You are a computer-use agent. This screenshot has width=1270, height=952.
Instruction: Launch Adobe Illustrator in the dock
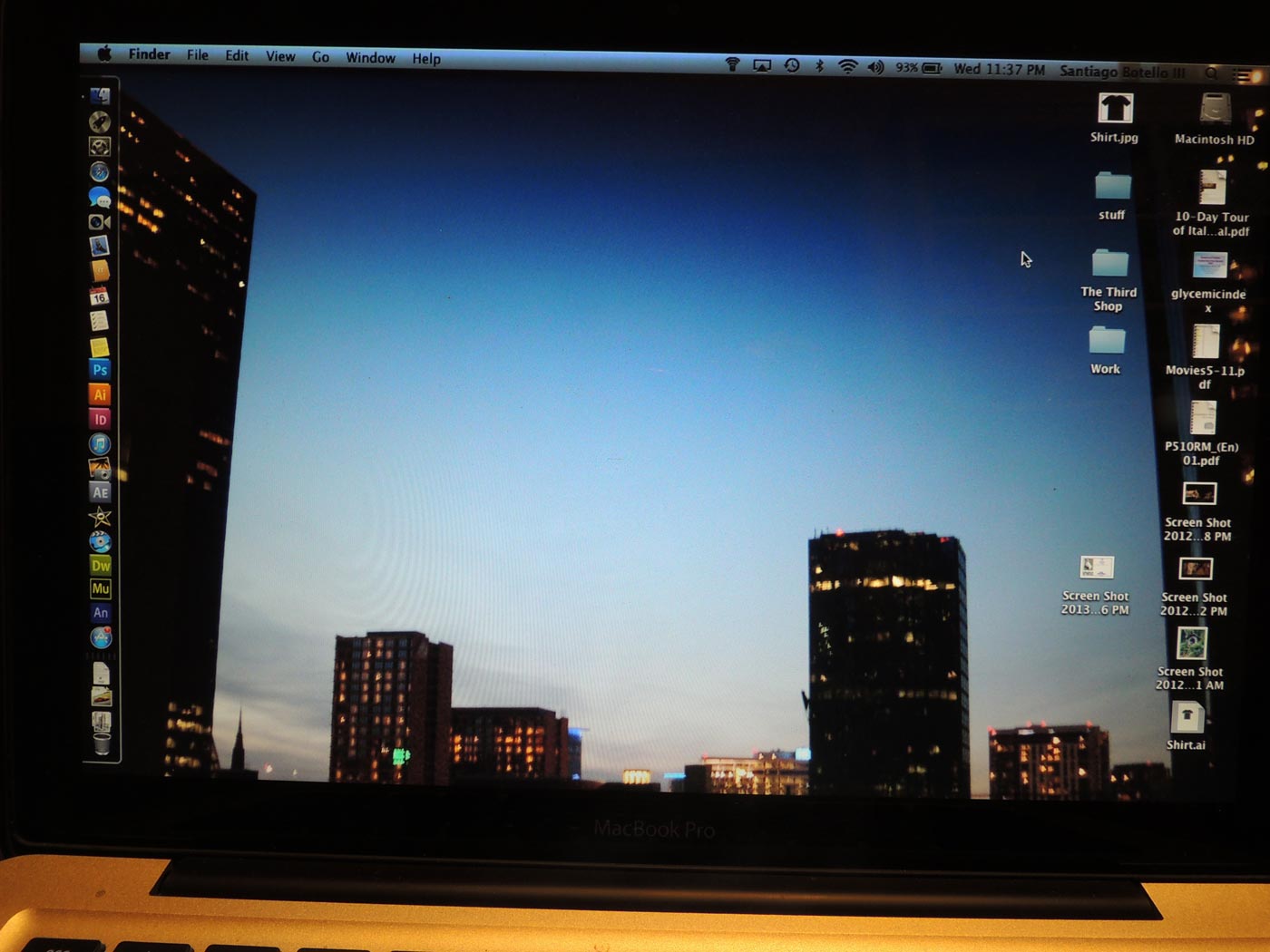[100, 394]
